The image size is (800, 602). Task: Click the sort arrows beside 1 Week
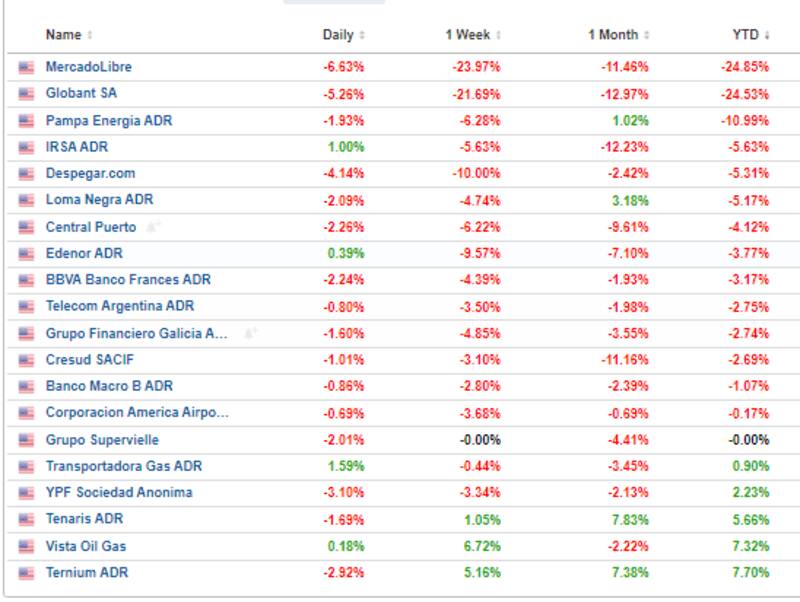(x=498, y=36)
